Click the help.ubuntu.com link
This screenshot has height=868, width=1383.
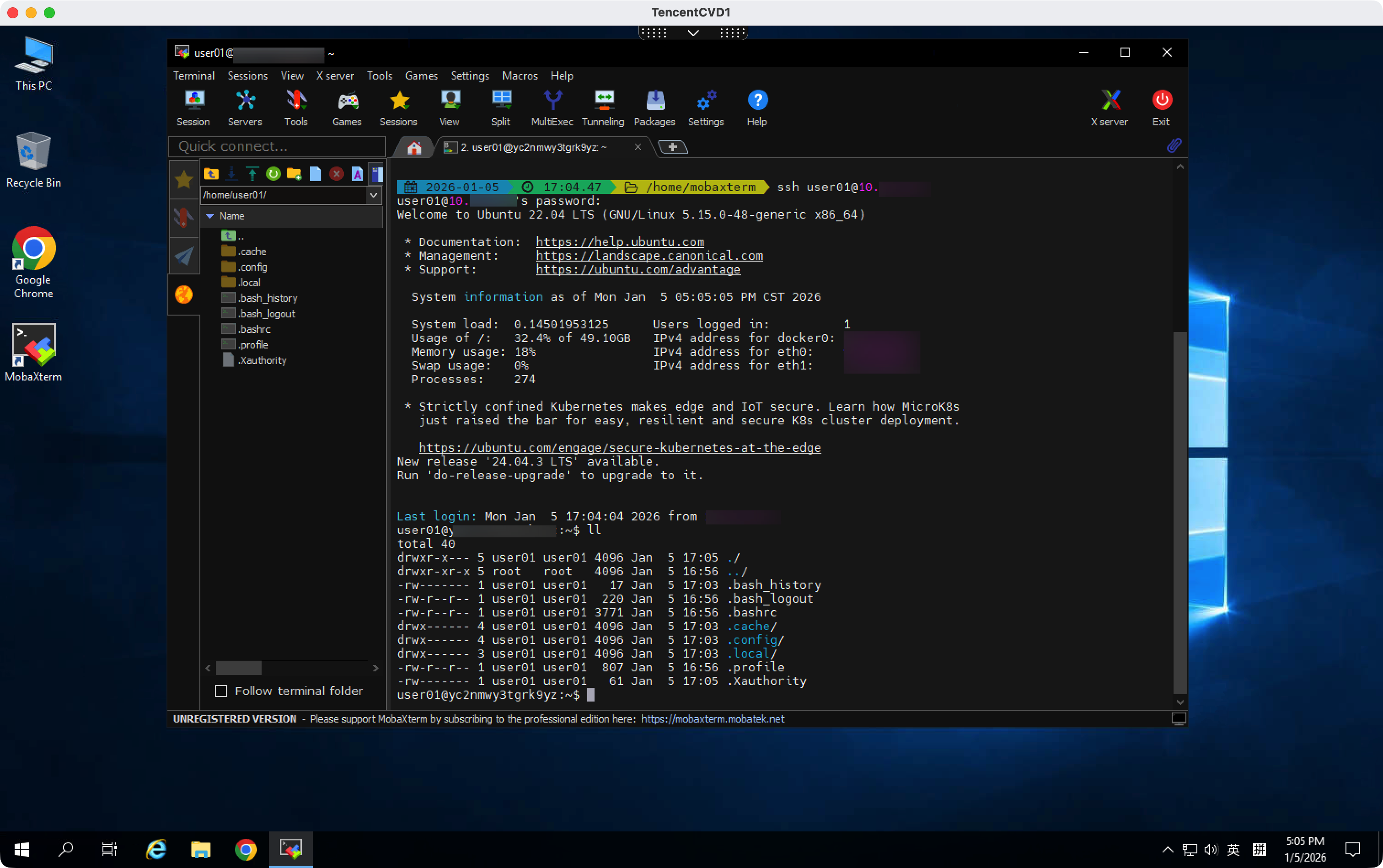click(x=619, y=241)
